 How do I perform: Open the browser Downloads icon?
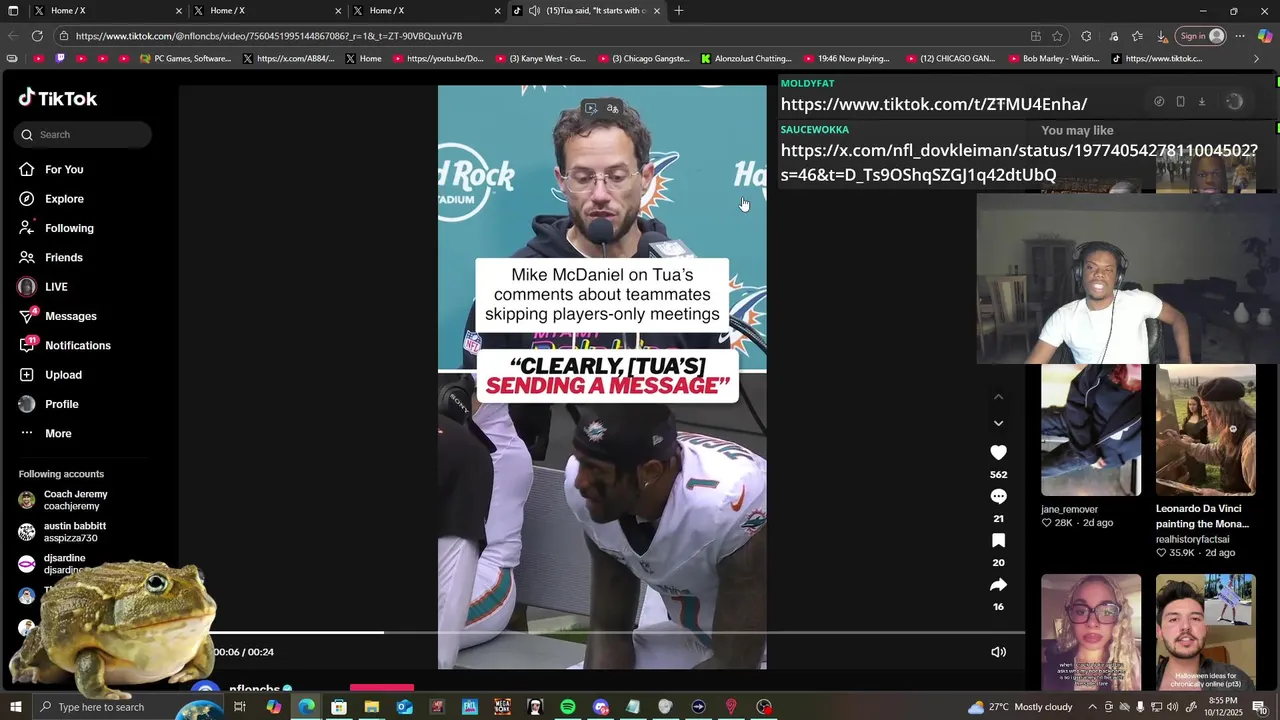tap(1162, 36)
